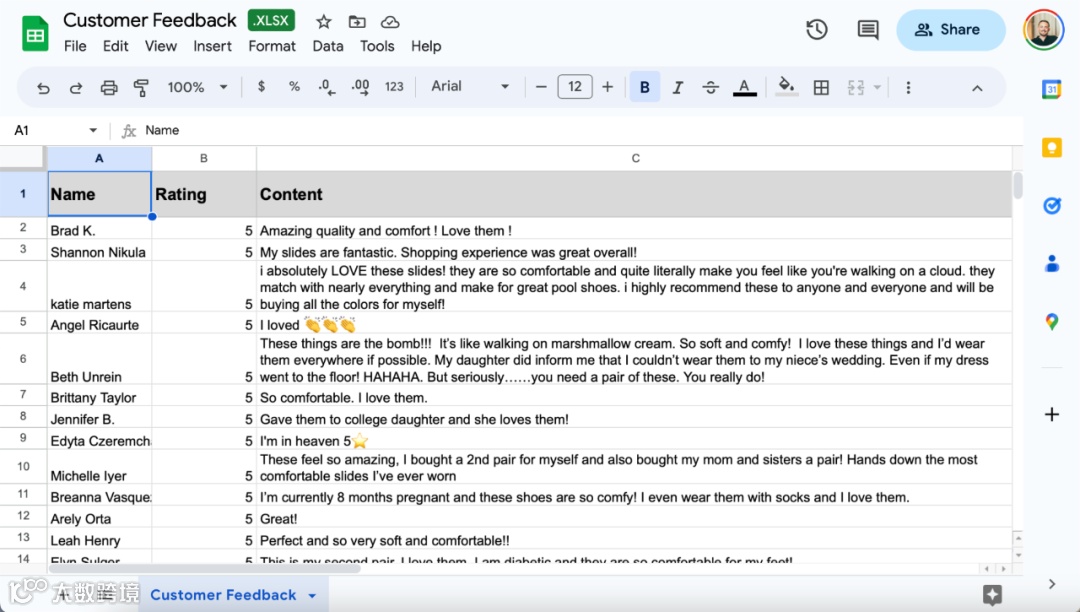Viewport: 1080px width, 612px height.
Task: Open the Arial font dropdown
Action: (x=470, y=87)
